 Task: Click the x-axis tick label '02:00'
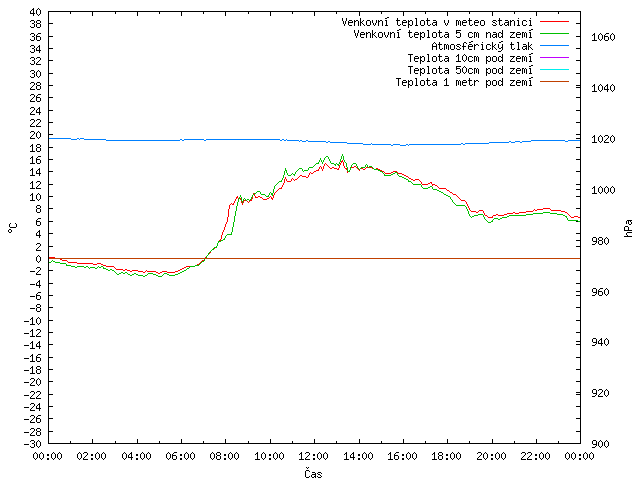point(92,456)
